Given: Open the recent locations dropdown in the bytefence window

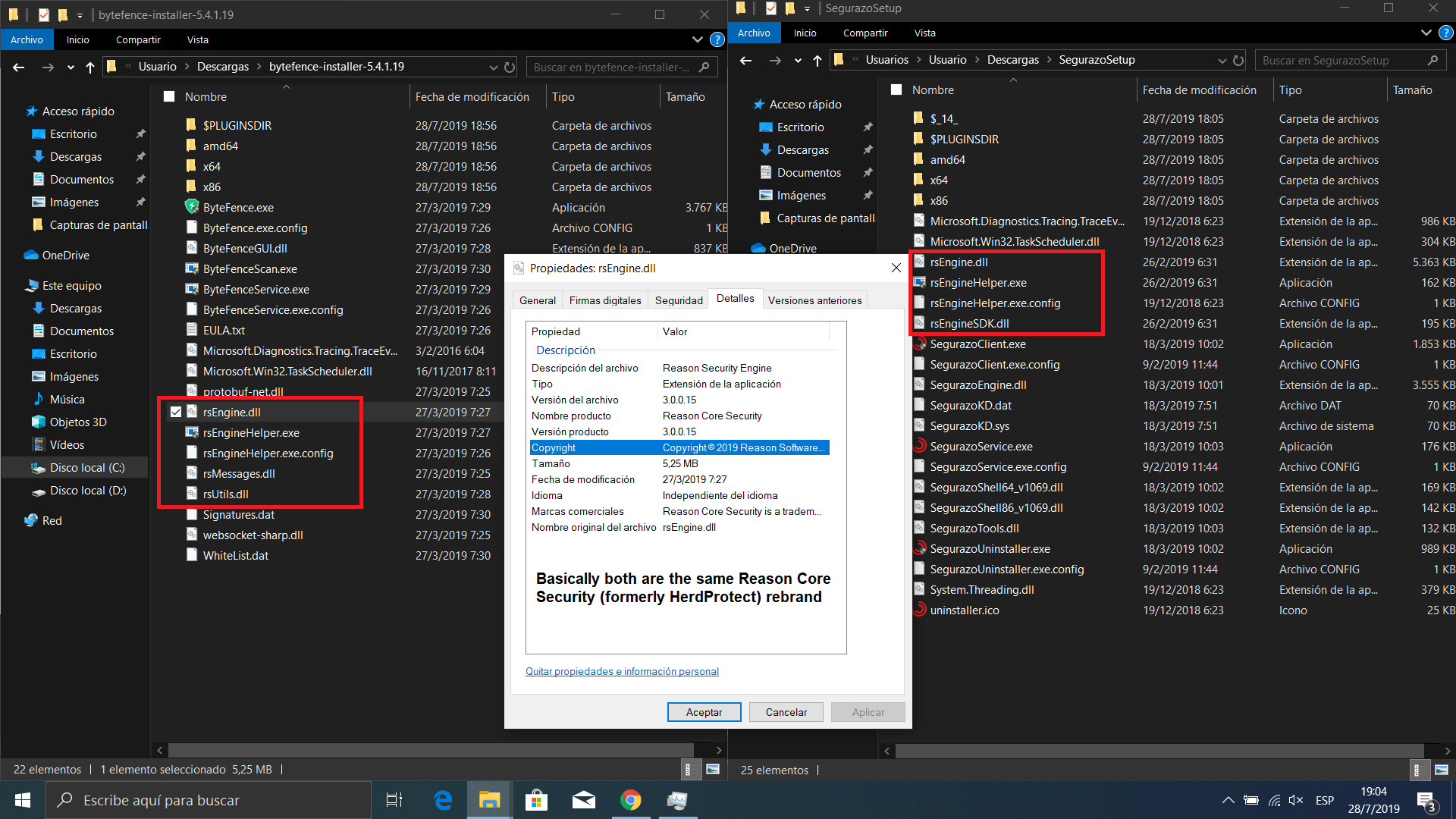Looking at the screenshot, I should click(x=71, y=67).
